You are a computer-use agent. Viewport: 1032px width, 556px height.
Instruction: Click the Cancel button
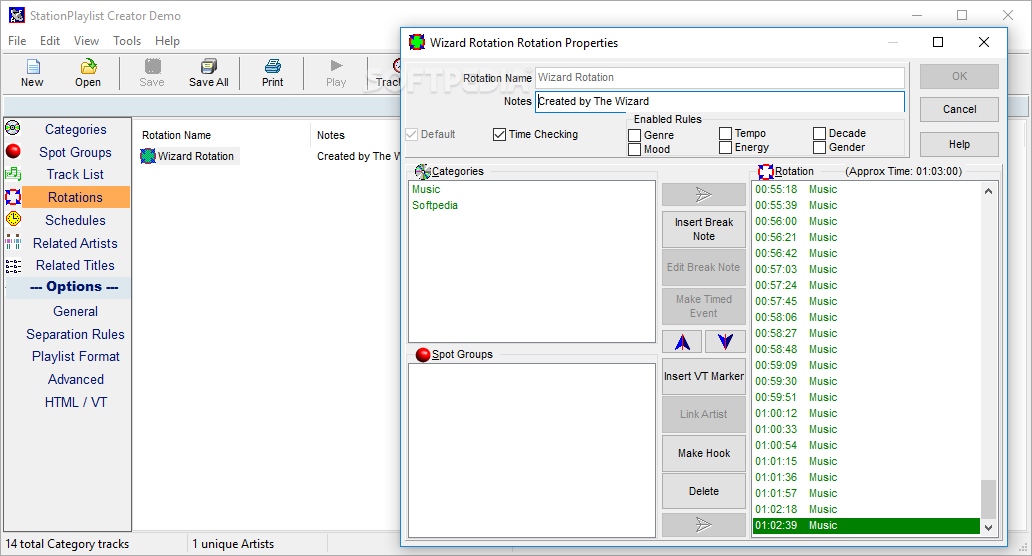pos(959,109)
